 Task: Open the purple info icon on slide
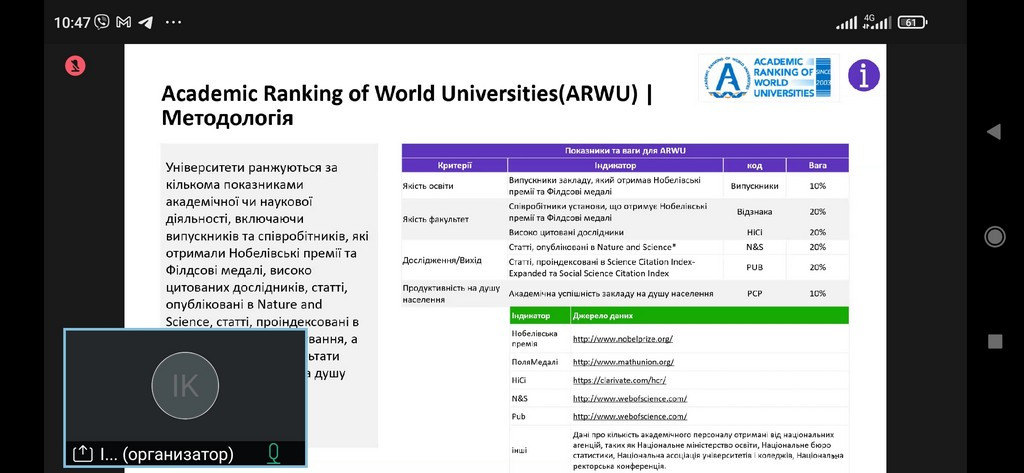[863, 75]
